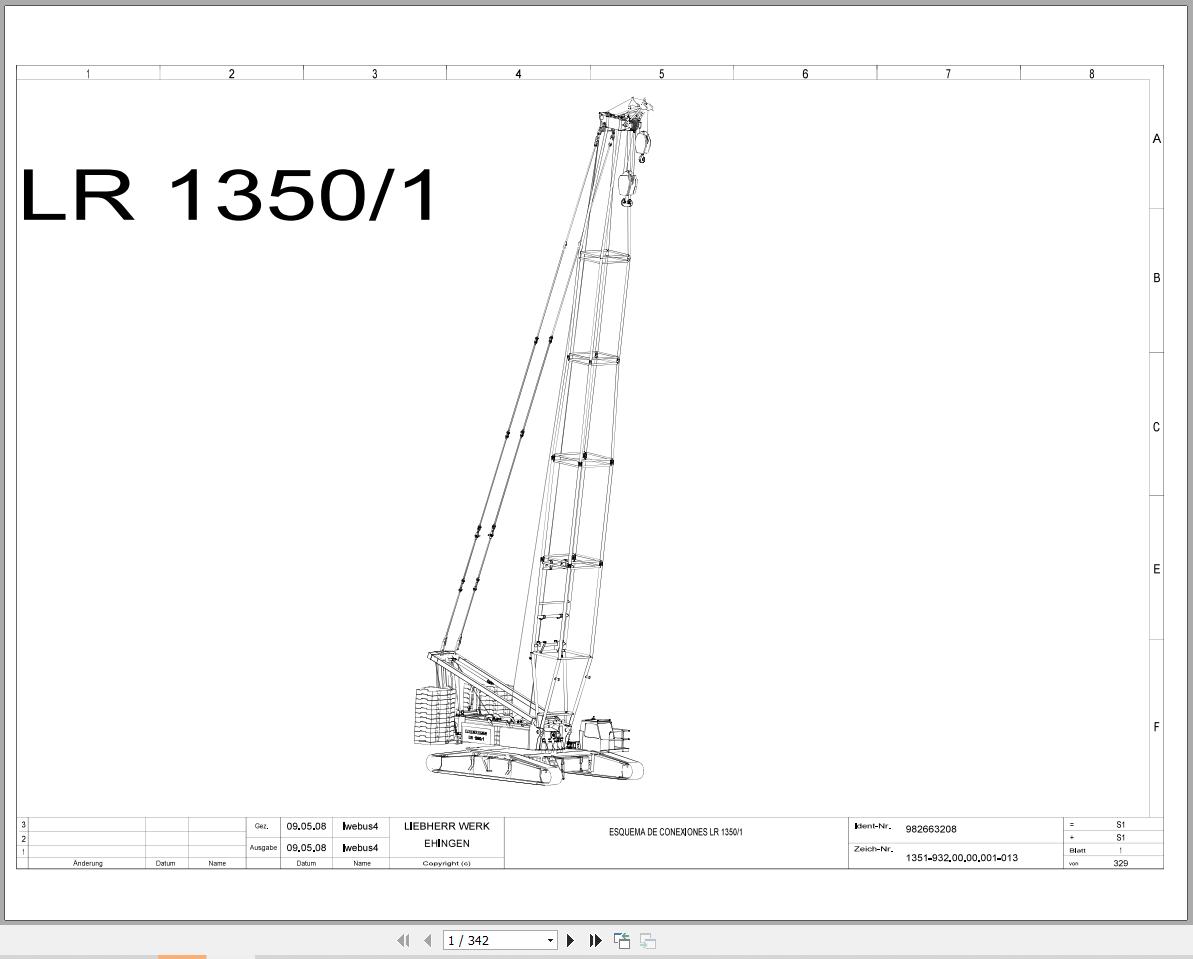Click row label A on the right border
1193x959 pixels.
pyautogui.click(x=1155, y=137)
